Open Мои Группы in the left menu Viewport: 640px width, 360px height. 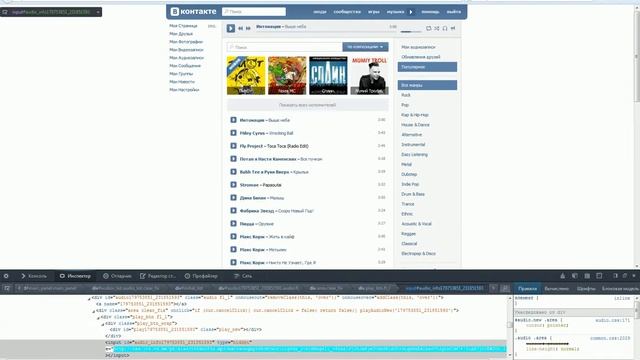[x=181, y=73]
